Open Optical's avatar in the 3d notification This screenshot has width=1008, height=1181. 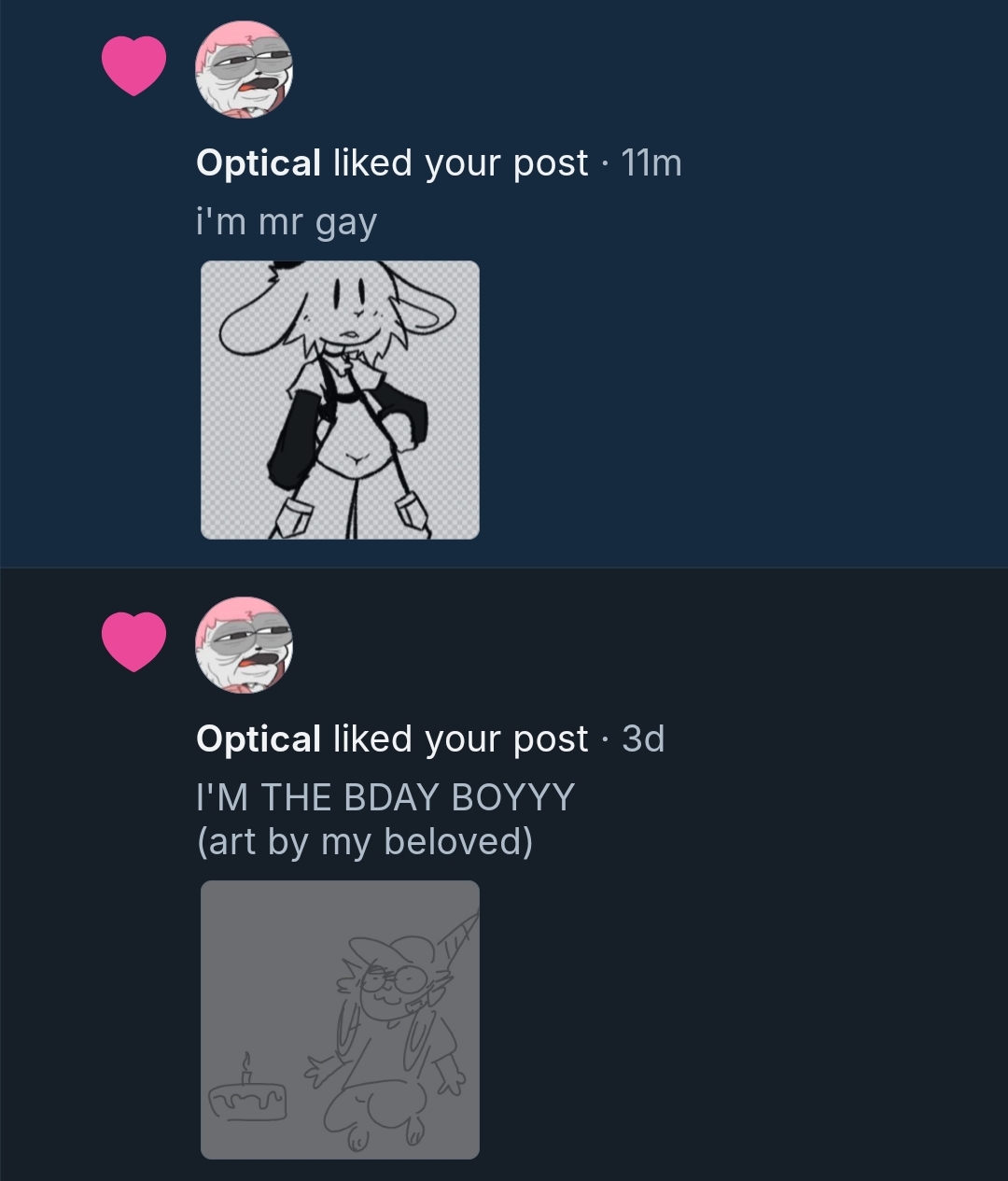[244, 645]
